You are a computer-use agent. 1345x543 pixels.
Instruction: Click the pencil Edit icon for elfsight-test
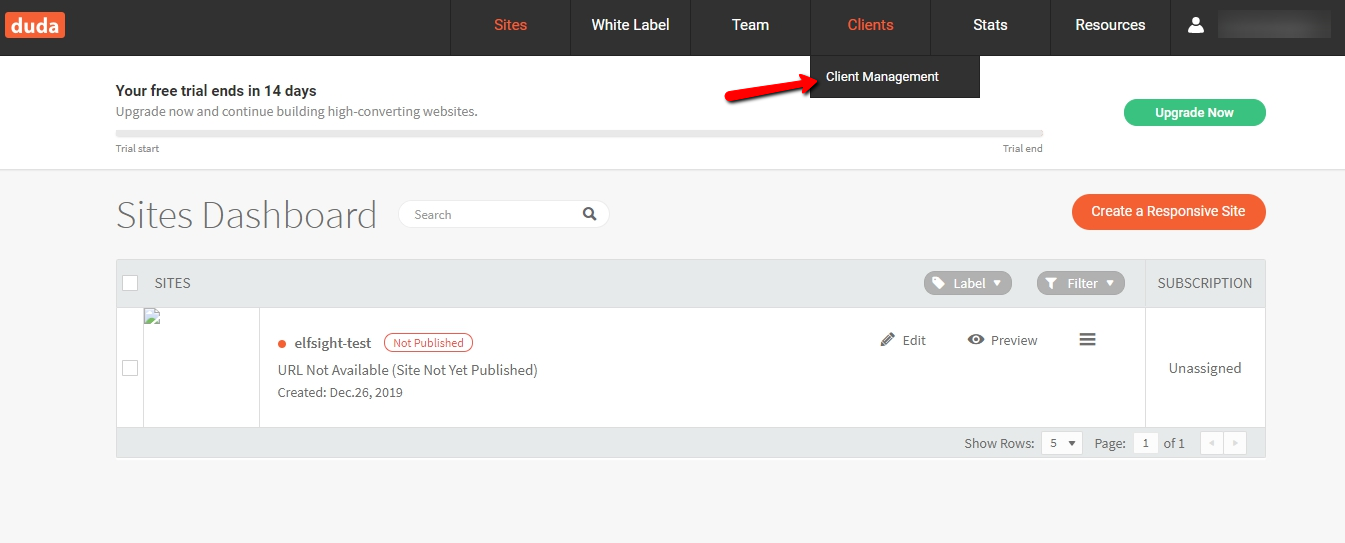888,340
